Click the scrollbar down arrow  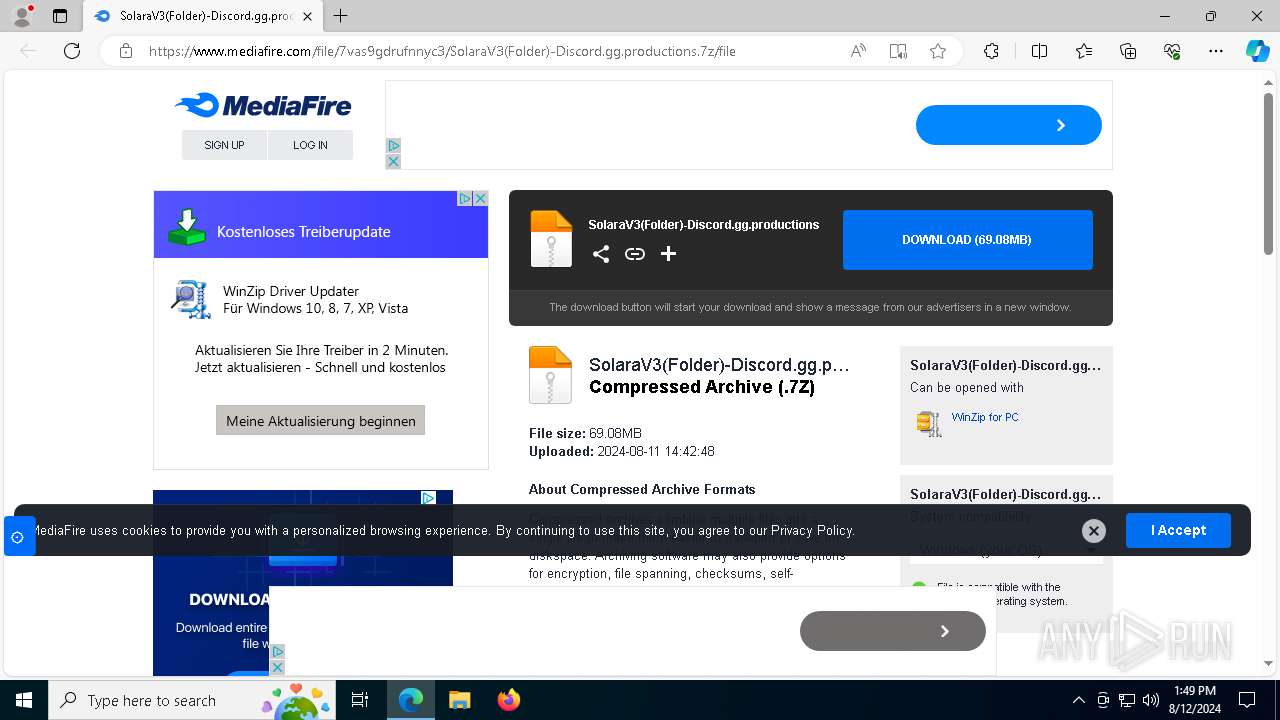pyautogui.click(x=1269, y=663)
